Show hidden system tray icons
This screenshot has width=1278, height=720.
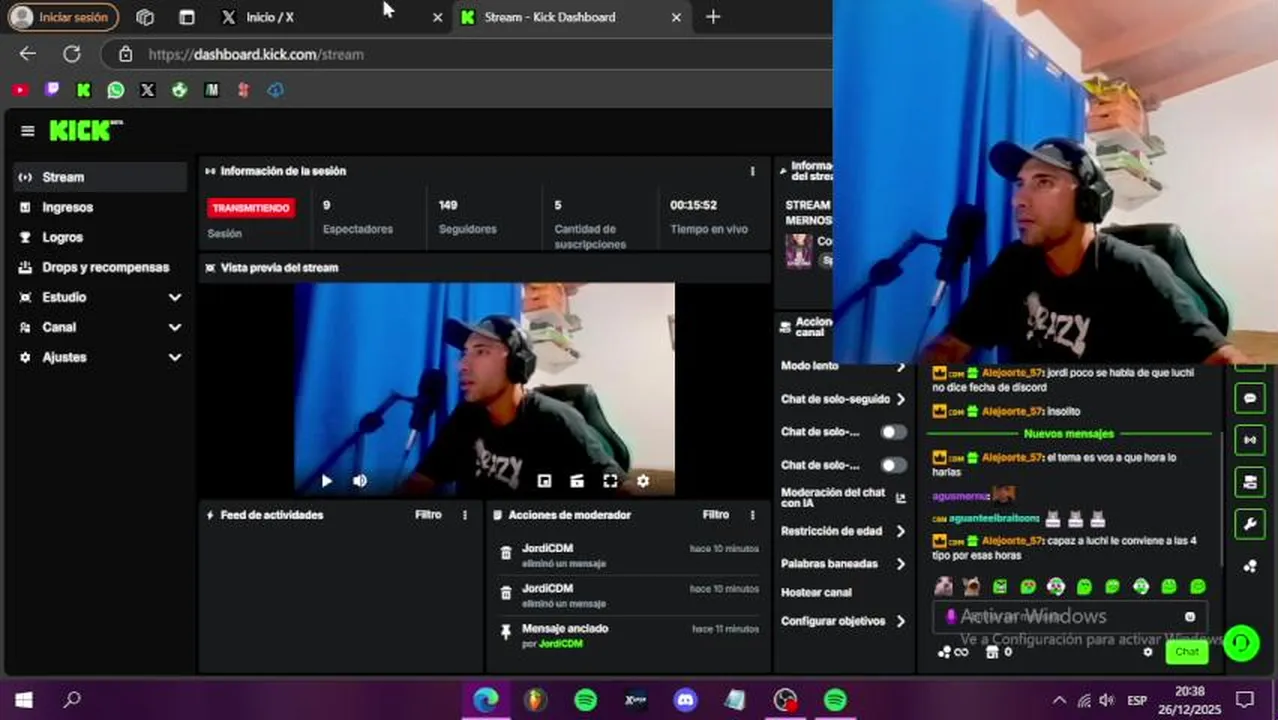(x=1059, y=700)
